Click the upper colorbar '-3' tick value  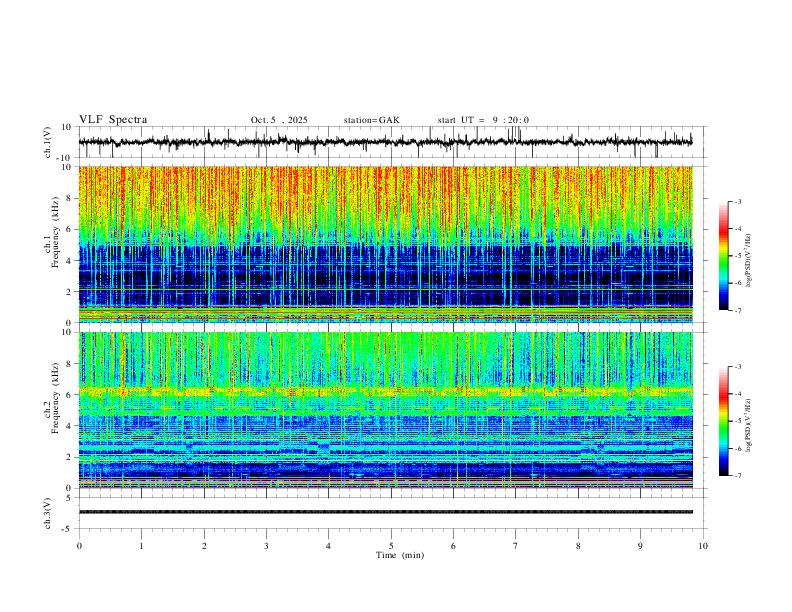click(x=738, y=201)
